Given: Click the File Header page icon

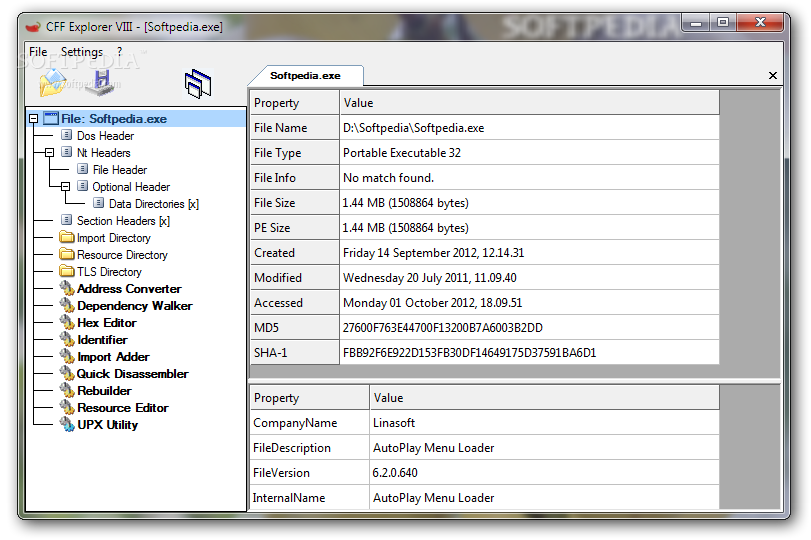Looking at the screenshot, I should (82, 169).
